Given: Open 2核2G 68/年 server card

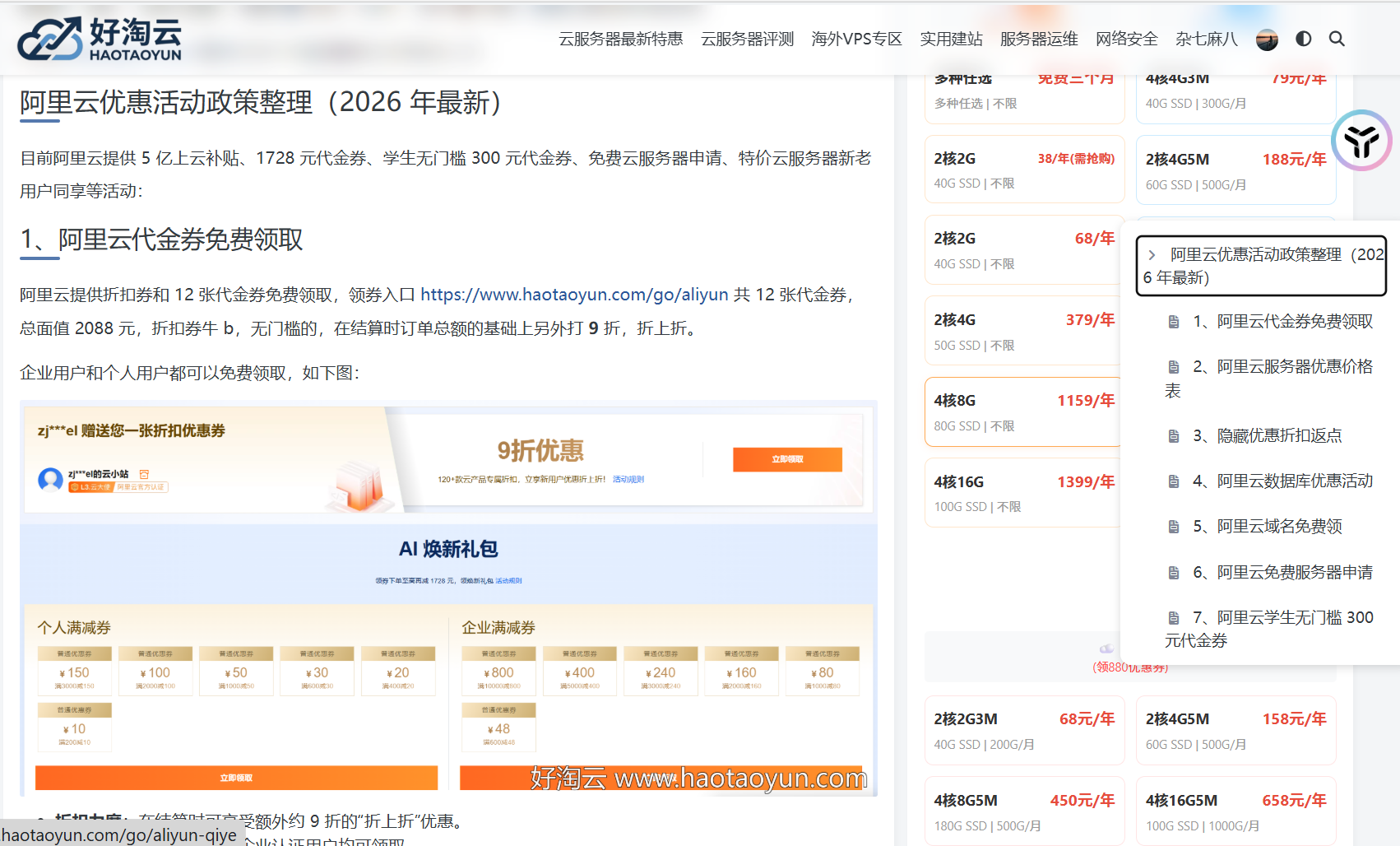Looking at the screenshot, I should pyautogui.click(x=1024, y=250).
